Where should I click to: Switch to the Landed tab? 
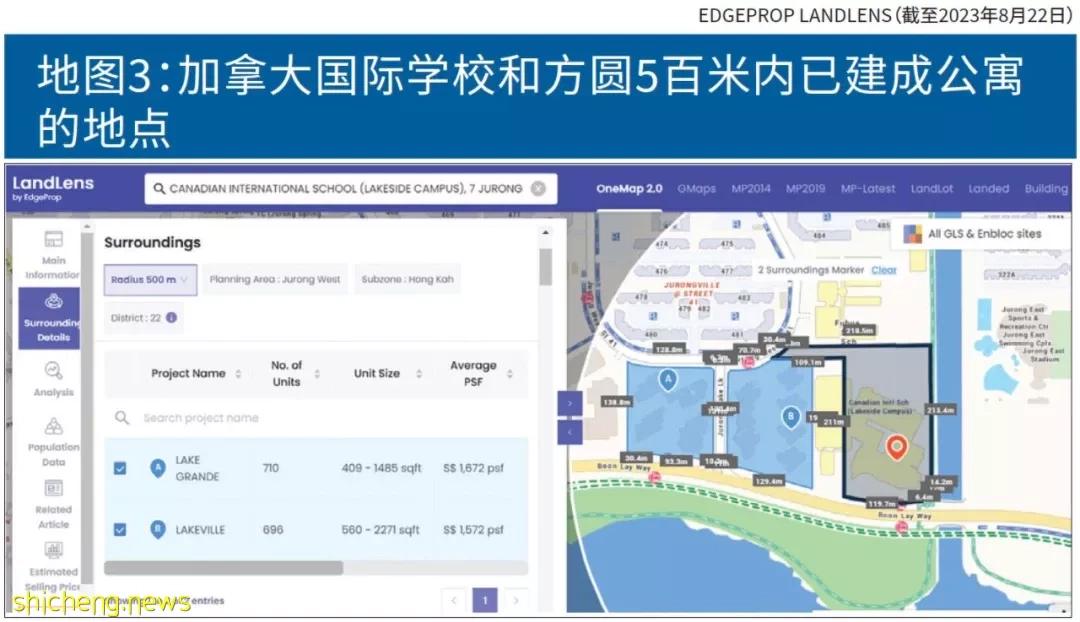(x=988, y=189)
